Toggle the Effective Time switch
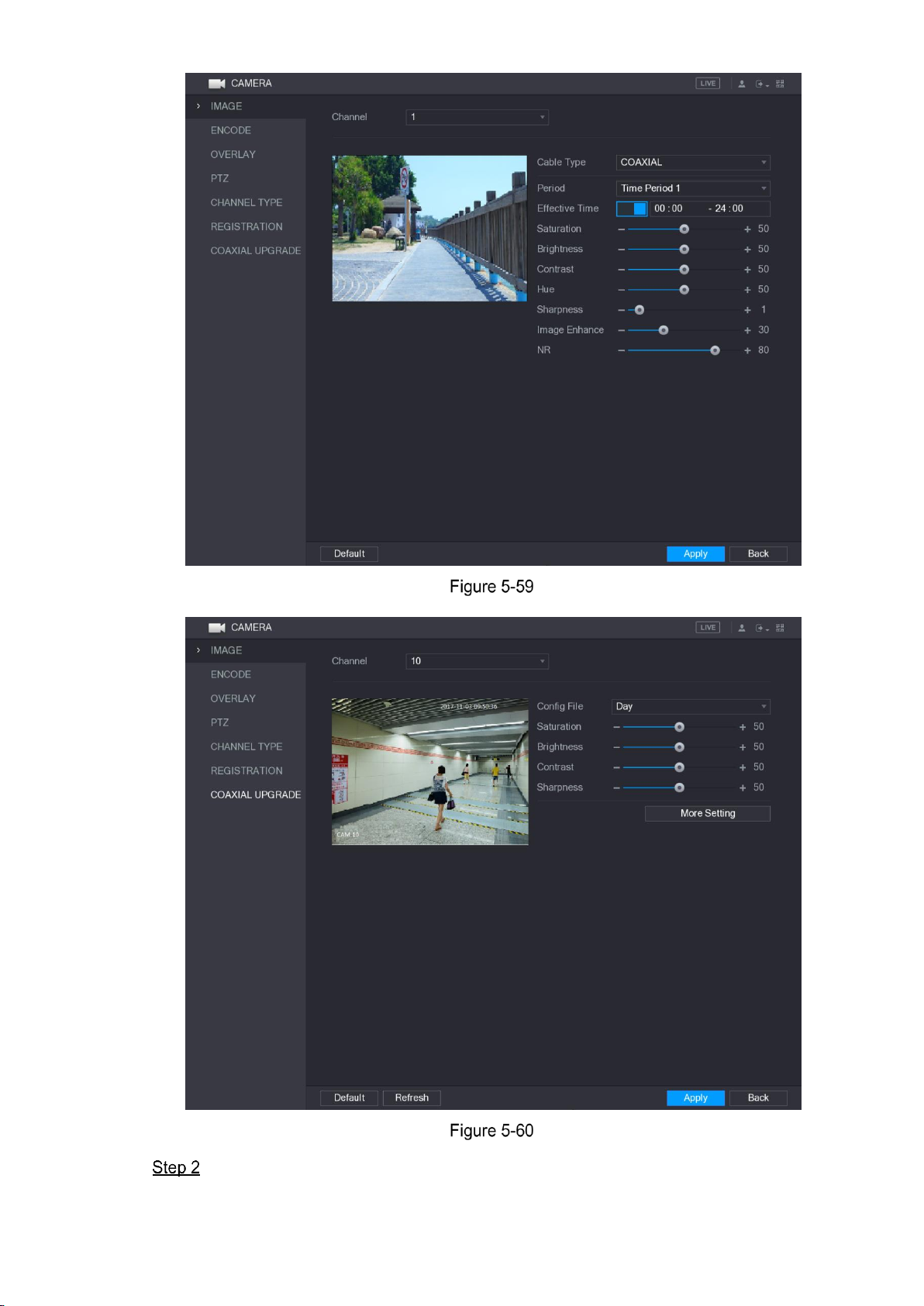The width and height of the screenshot is (924, 1306). click(632, 208)
